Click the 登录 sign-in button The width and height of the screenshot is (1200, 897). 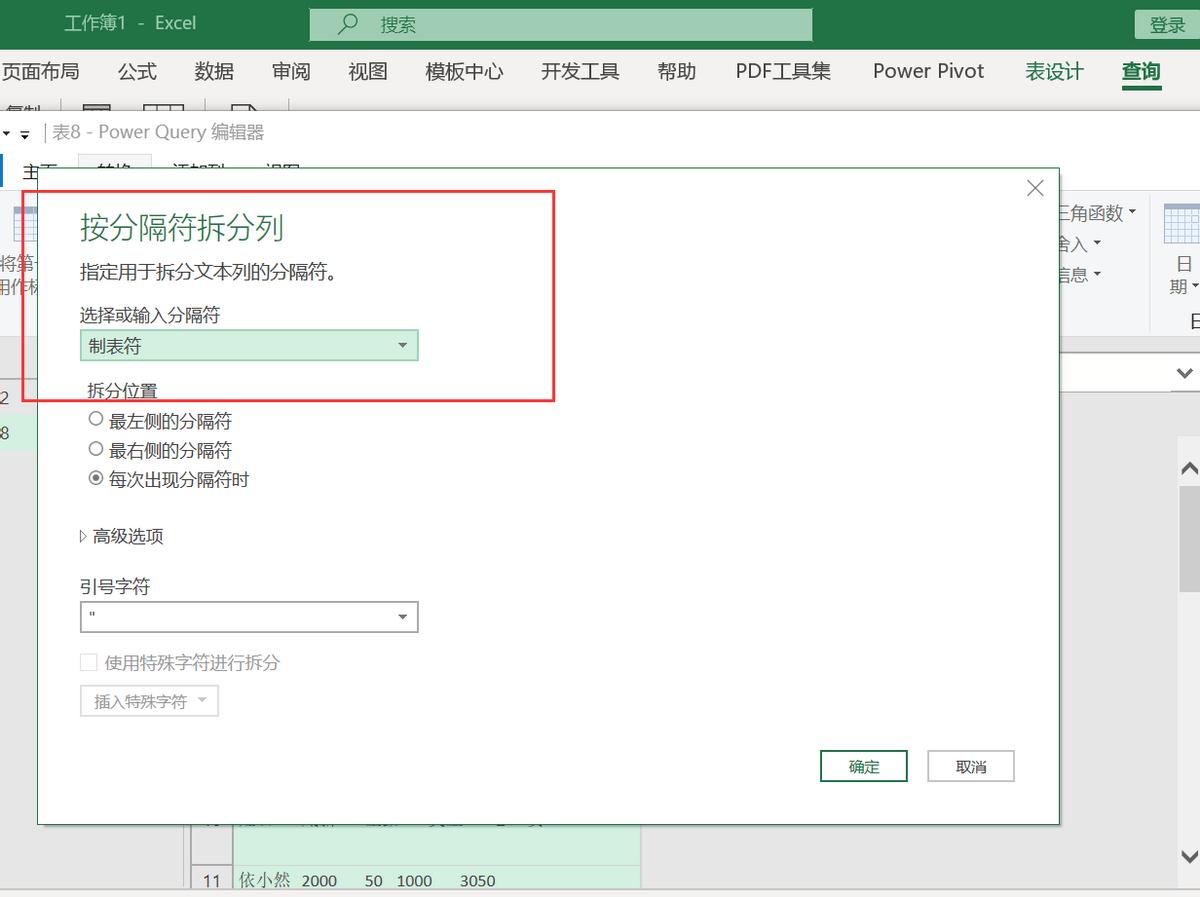point(1166,23)
